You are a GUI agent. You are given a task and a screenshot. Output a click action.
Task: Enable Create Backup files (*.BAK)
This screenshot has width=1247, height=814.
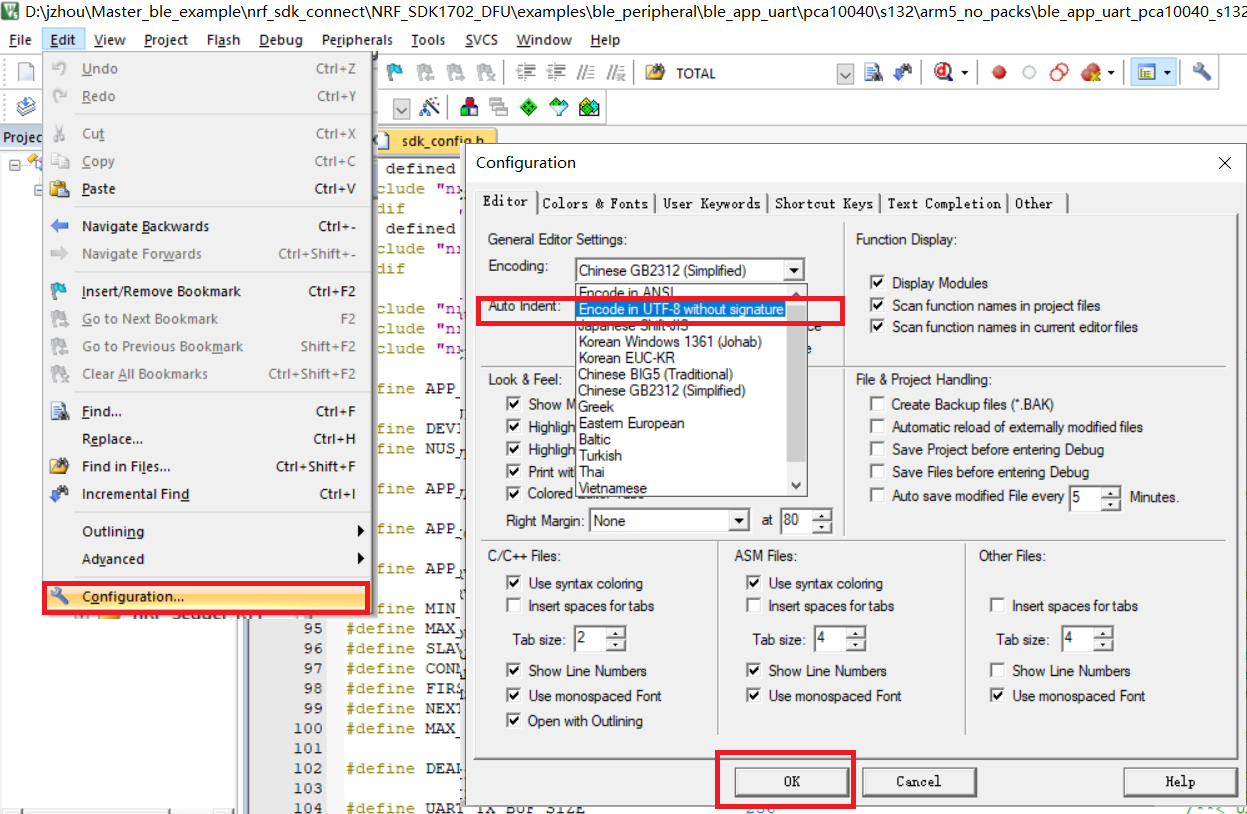877,404
